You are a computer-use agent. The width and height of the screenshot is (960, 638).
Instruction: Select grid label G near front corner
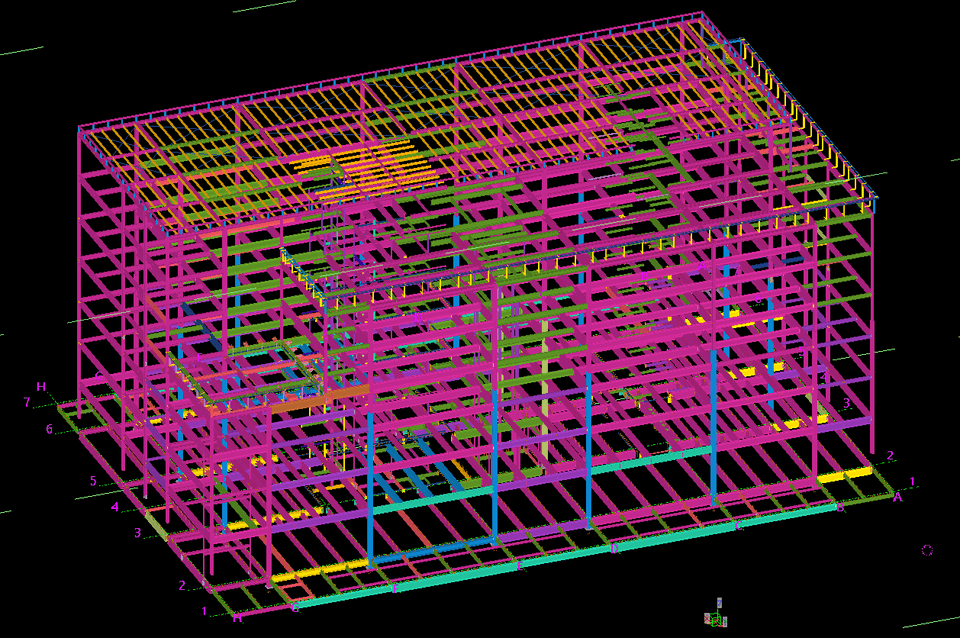click(x=295, y=607)
